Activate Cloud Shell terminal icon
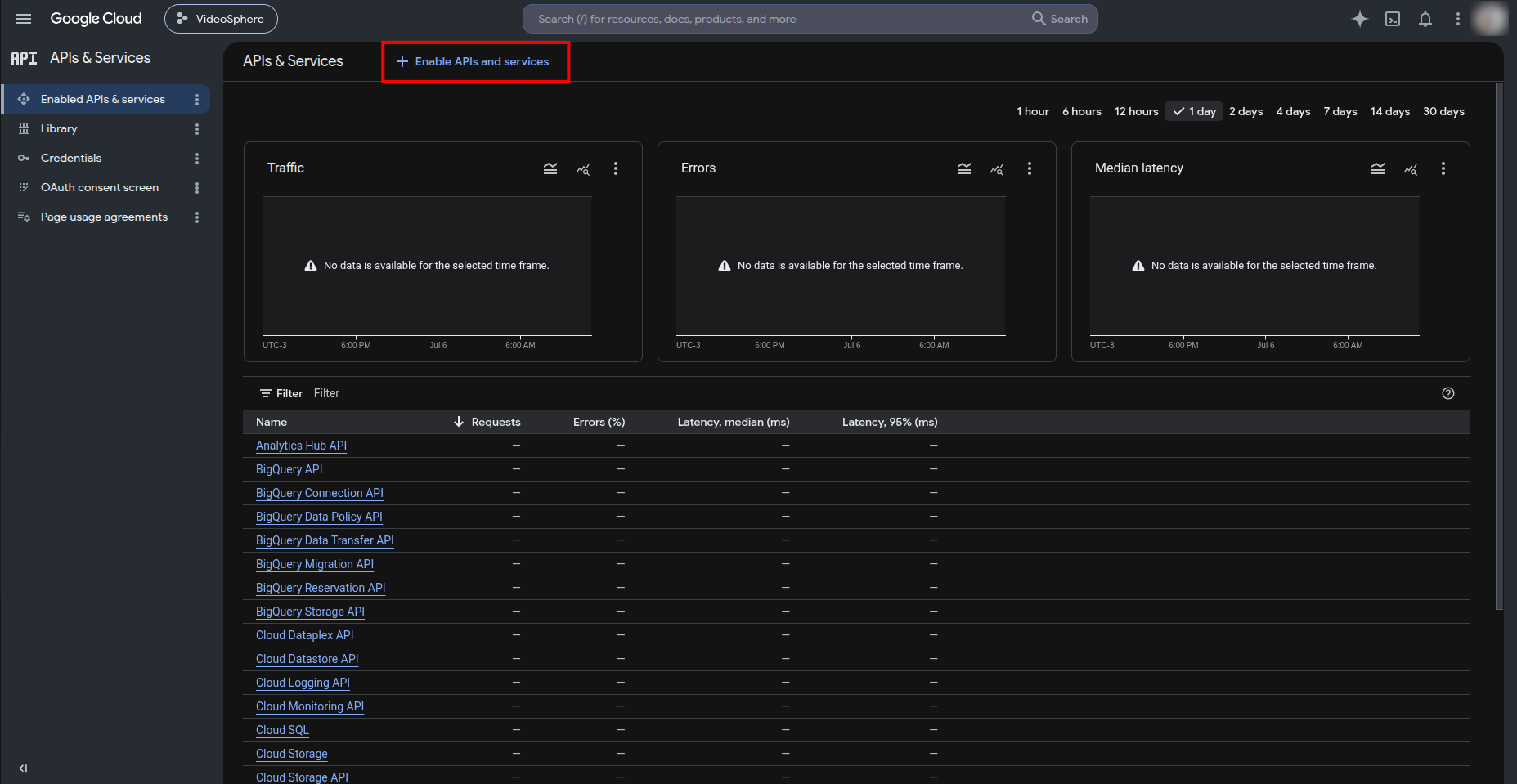Image resolution: width=1517 pixels, height=784 pixels. [1393, 19]
